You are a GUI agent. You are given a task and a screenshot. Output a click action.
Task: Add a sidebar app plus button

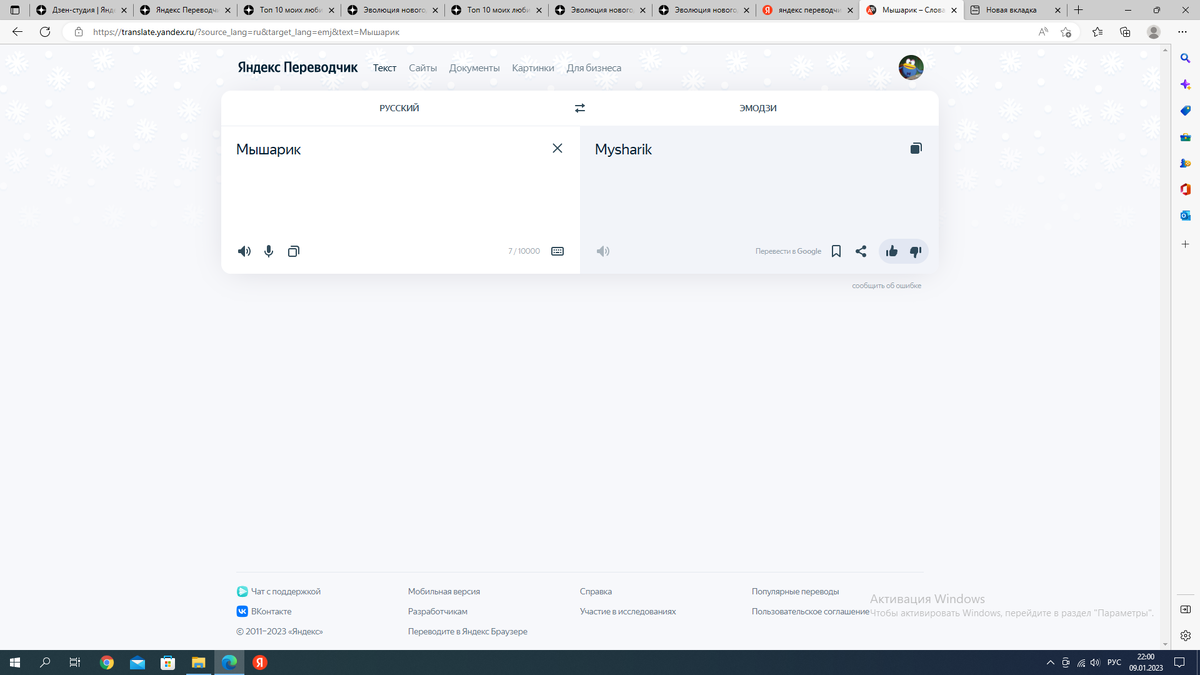(x=1186, y=244)
